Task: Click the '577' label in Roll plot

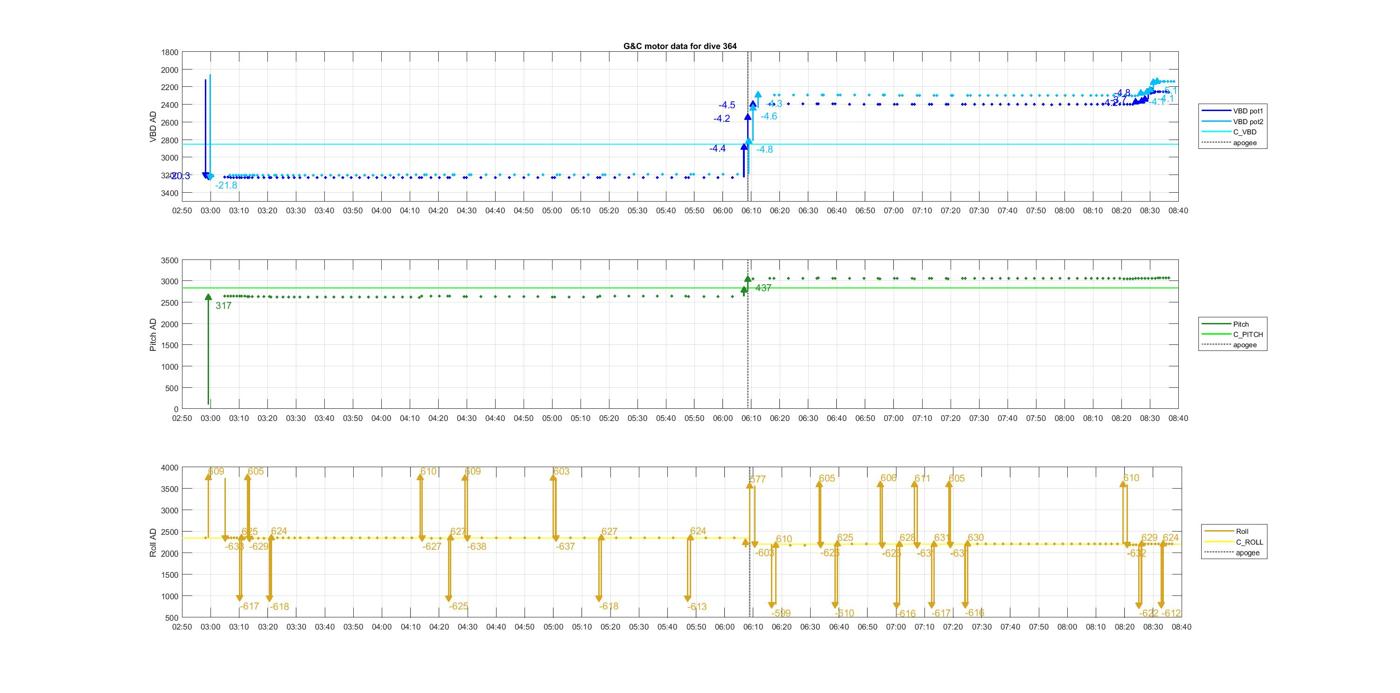Action: click(758, 480)
